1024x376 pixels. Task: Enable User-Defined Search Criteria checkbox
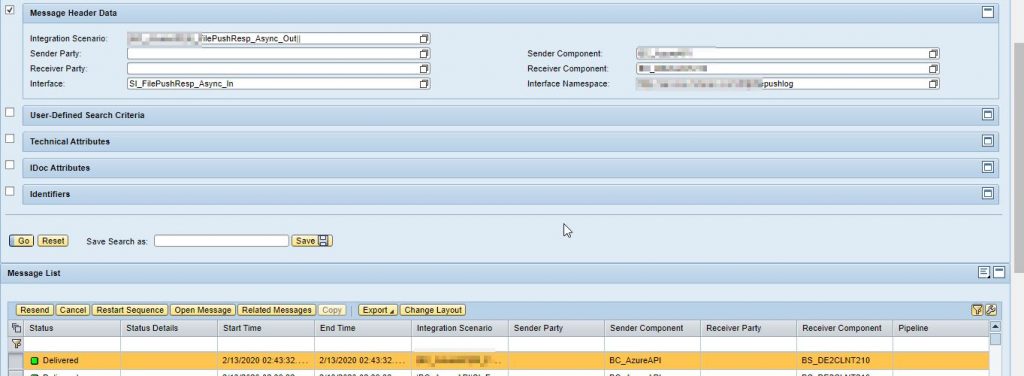click(x=10, y=112)
